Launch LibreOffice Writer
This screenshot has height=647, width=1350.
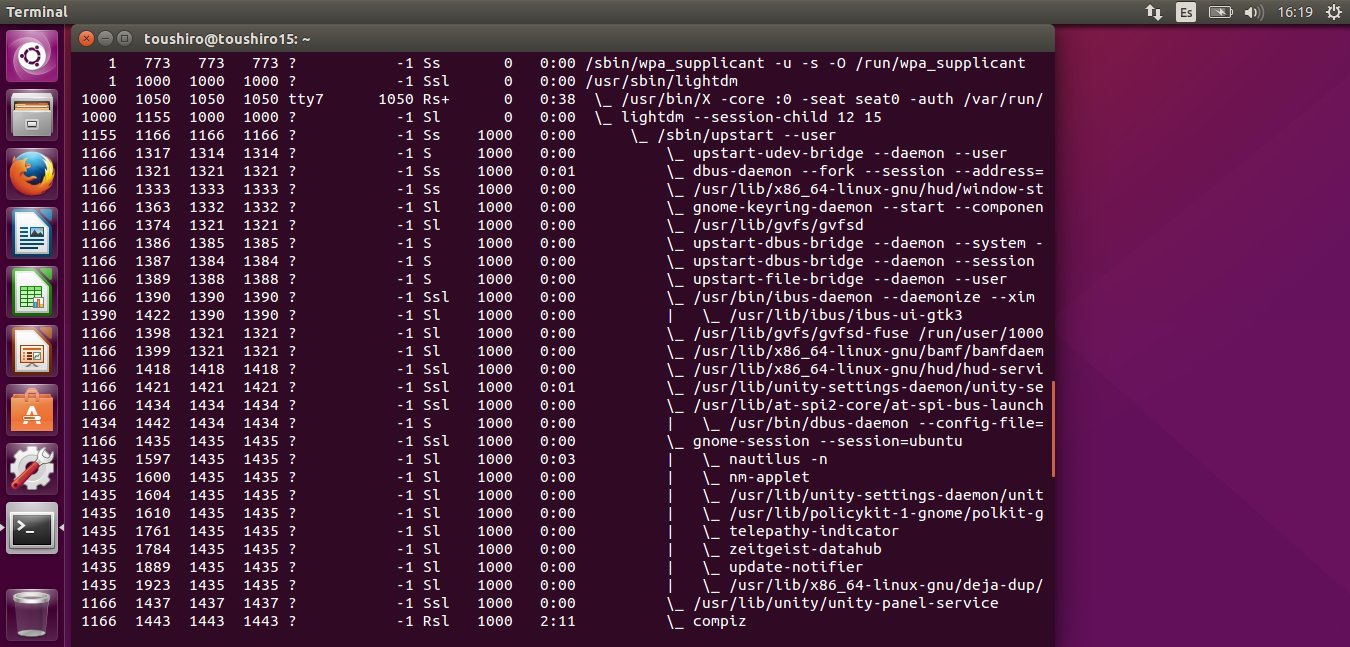32,235
